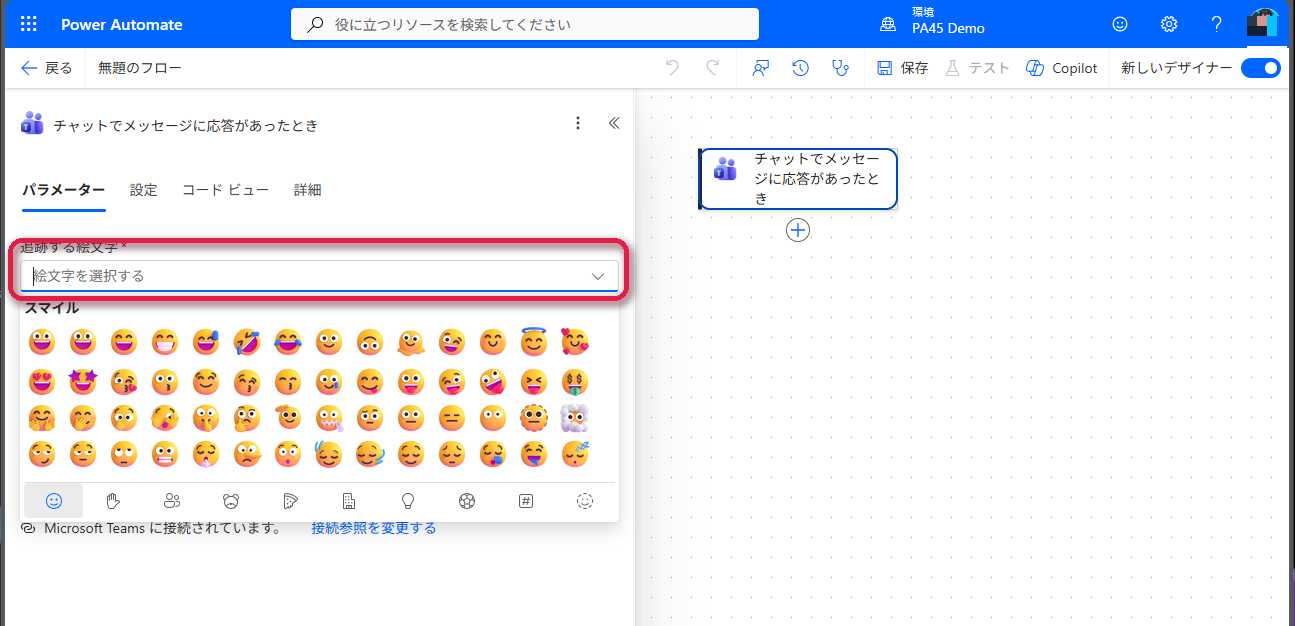
Task: Select the smiling face with halo emoji
Action: point(534,342)
